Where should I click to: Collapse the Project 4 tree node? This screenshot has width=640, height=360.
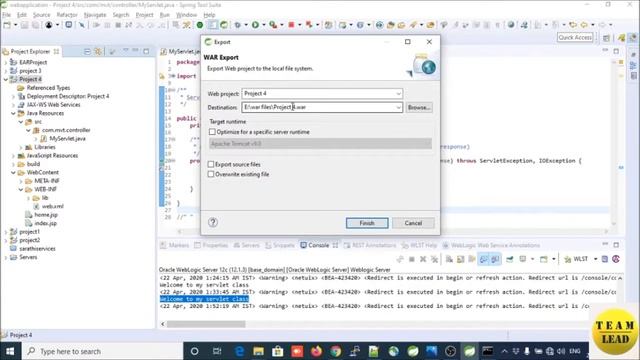6,79
